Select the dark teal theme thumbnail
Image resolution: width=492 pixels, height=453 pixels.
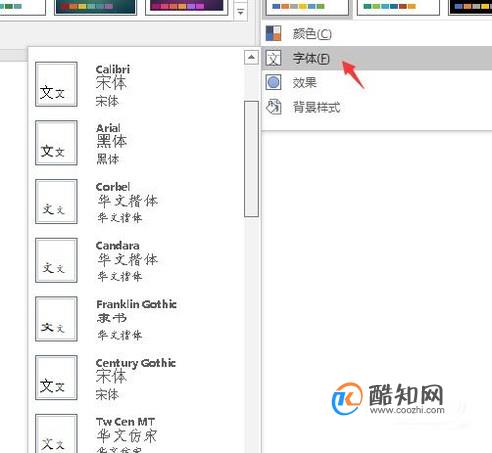click(x=95, y=7)
